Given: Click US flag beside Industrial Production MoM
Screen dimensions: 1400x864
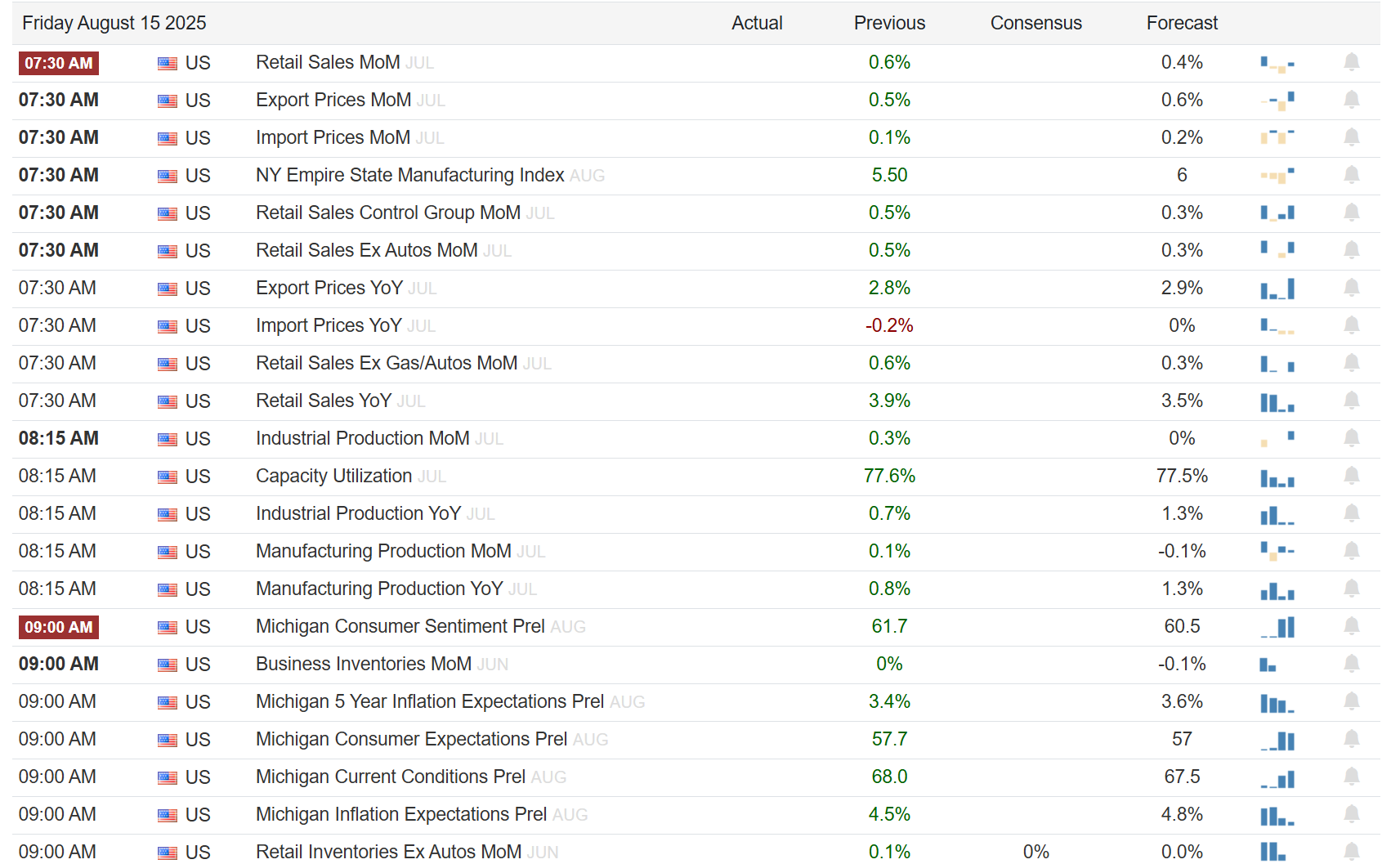Looking at the screenshot, I should pyautogui.click(x=168, y=439).
